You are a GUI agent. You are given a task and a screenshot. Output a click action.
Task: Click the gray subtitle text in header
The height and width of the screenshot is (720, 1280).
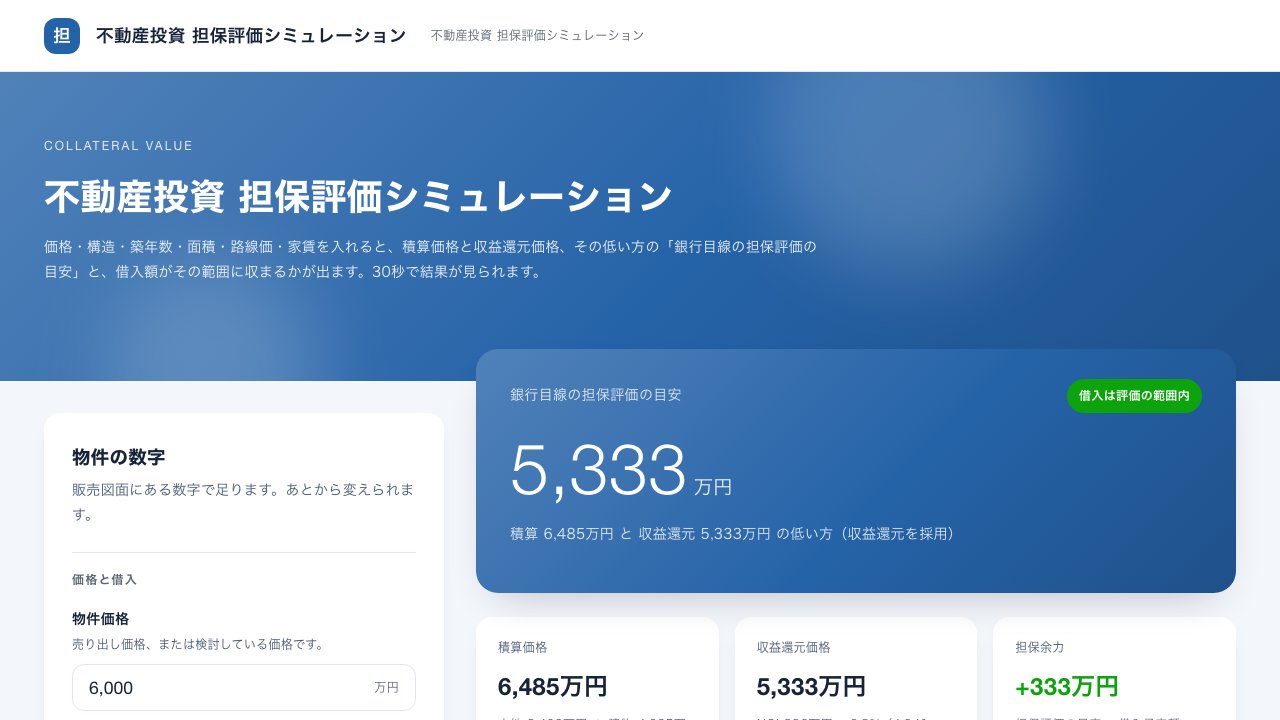click(x=537, y=35)
